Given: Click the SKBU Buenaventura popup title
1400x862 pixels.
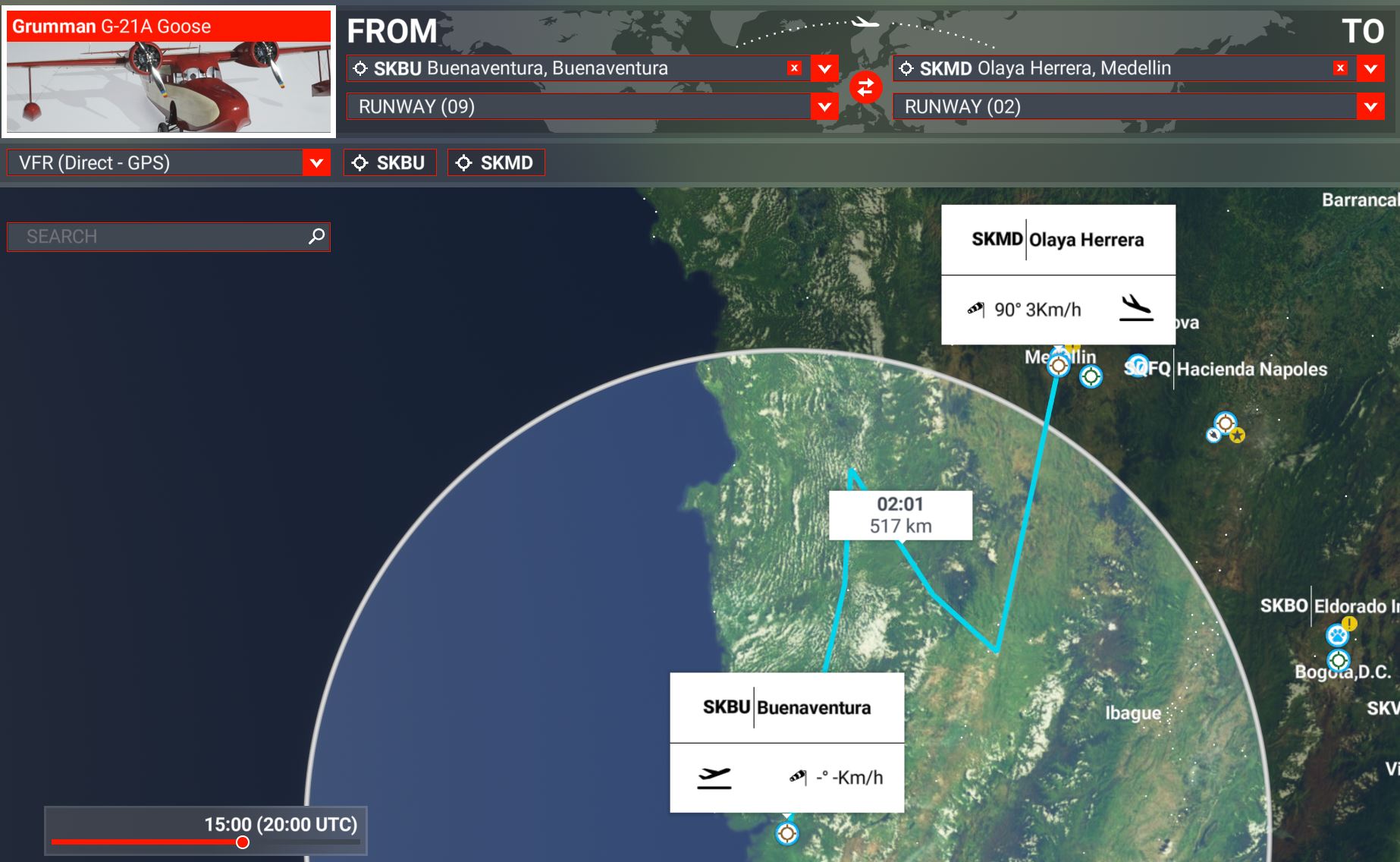Looking at the screenshot, I should tap(786, 708).
